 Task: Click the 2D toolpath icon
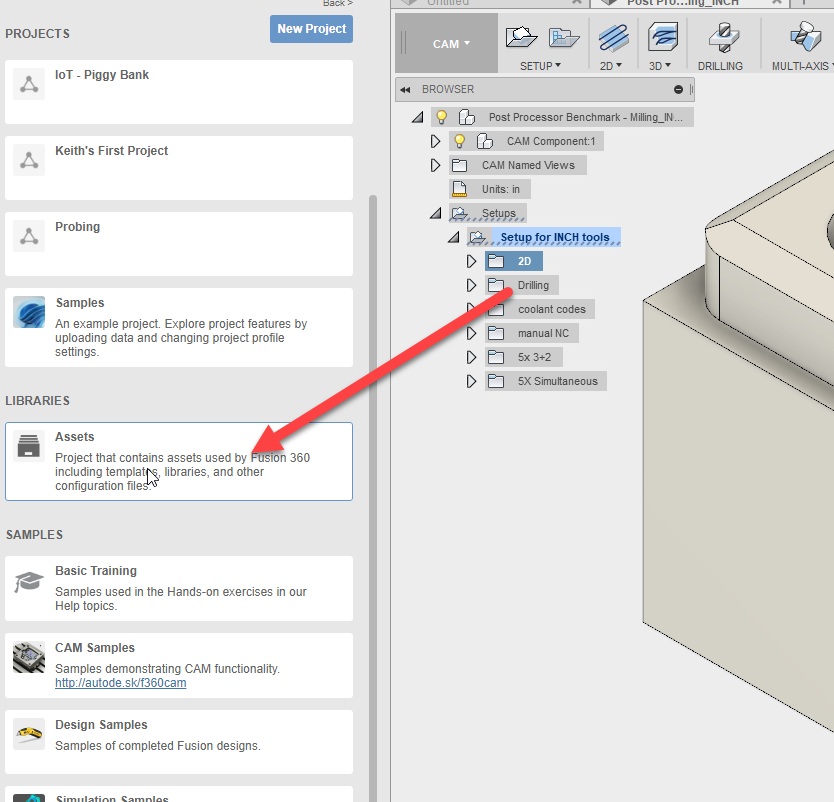pos(613,38)
